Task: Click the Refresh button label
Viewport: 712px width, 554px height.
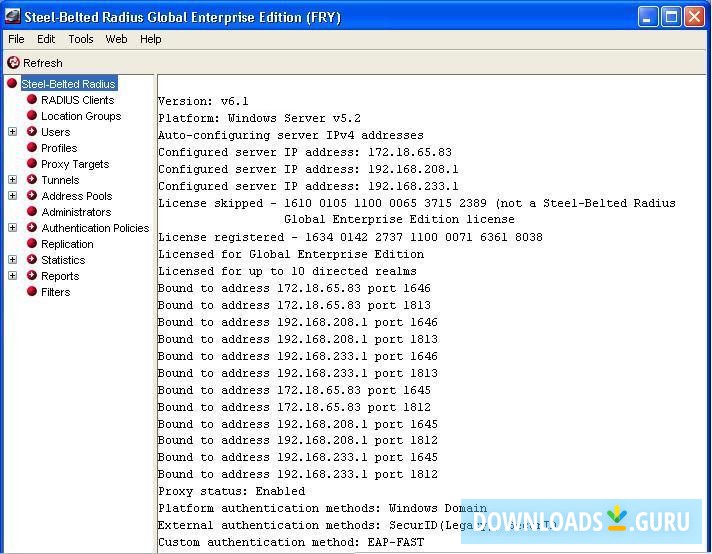Action: click(x=43, y=63)
